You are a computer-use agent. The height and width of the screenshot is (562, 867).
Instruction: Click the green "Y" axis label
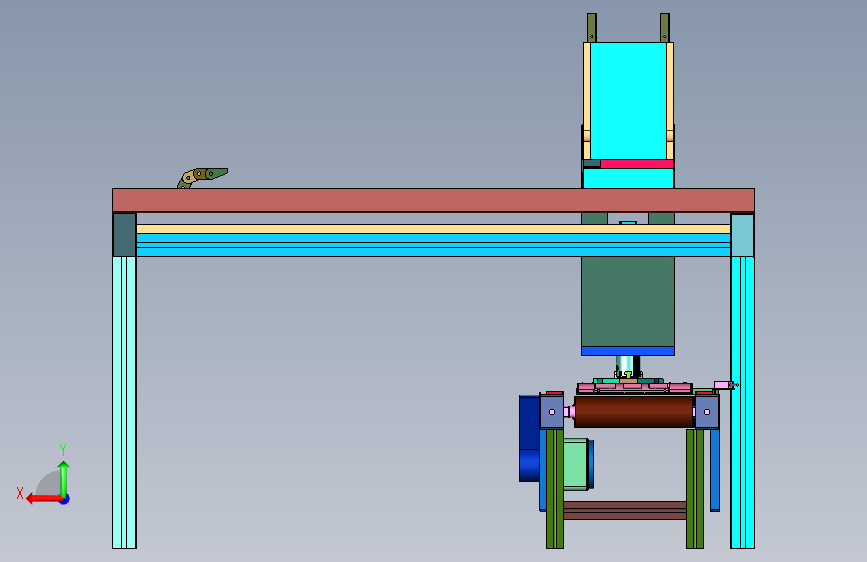(63, 449)
